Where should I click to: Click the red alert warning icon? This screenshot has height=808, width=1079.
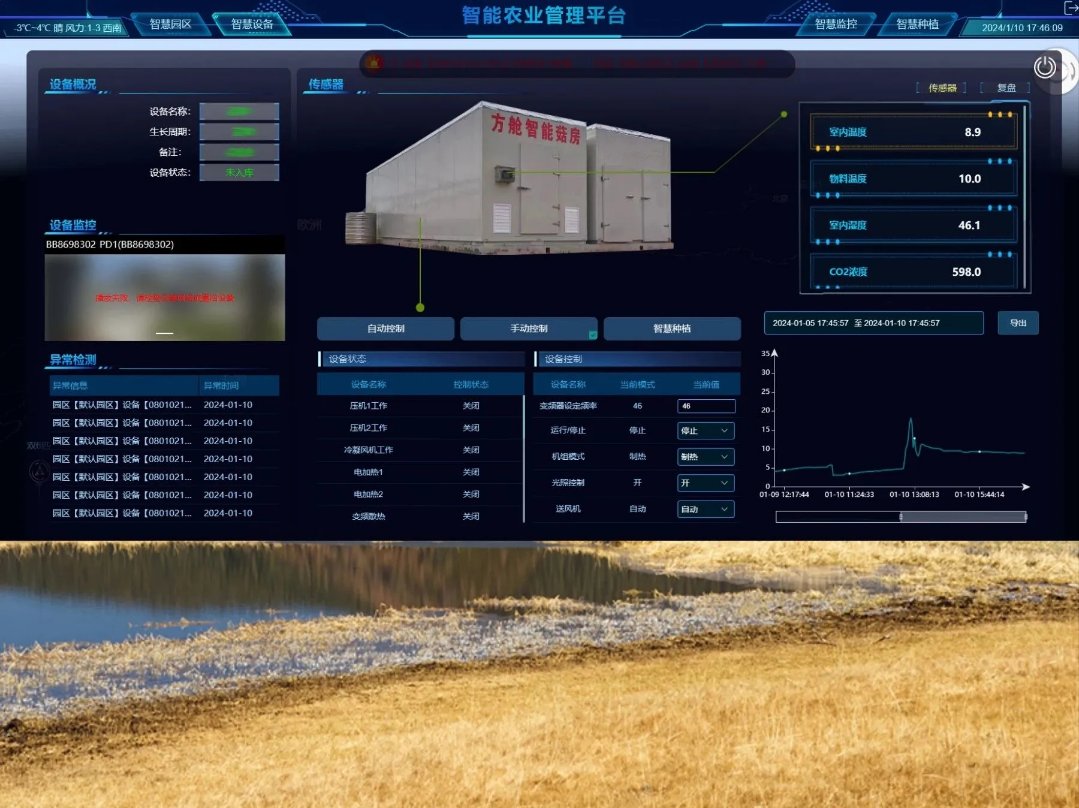point(375,63)
